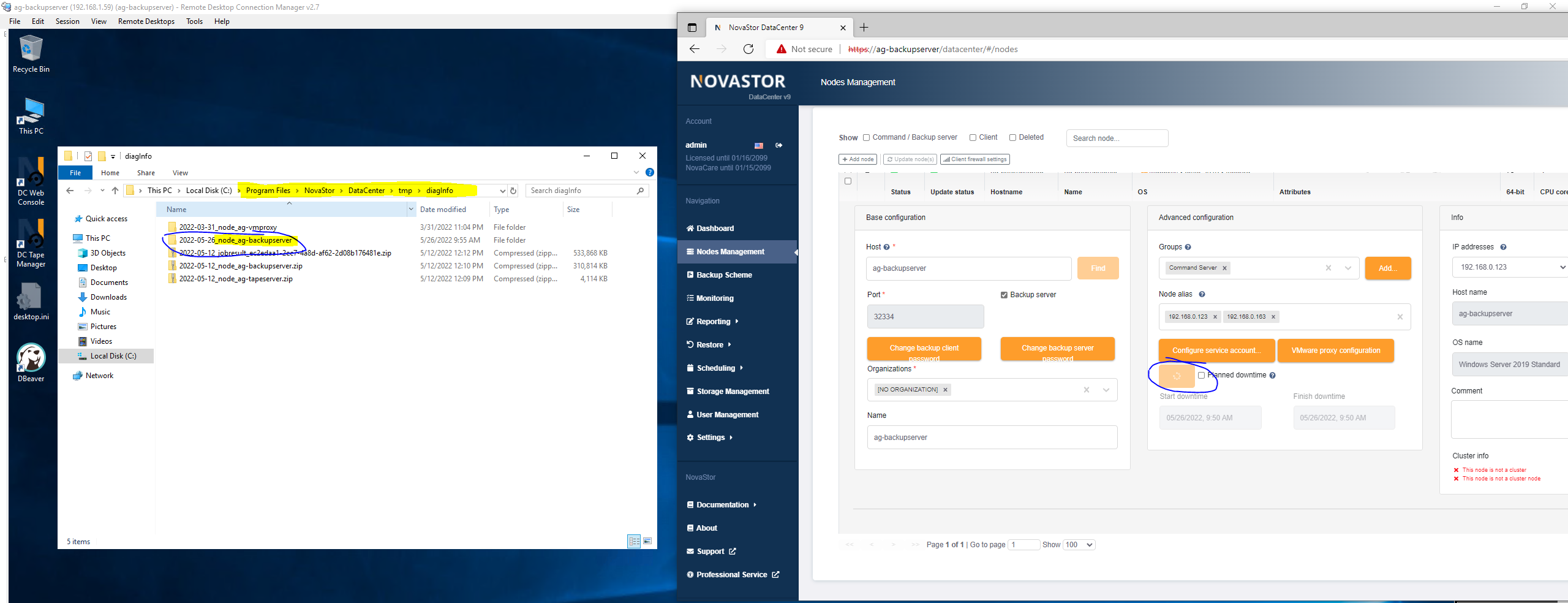Open the Explorer File tab
The image size is (1568, 603).
(x=75, y=173)
